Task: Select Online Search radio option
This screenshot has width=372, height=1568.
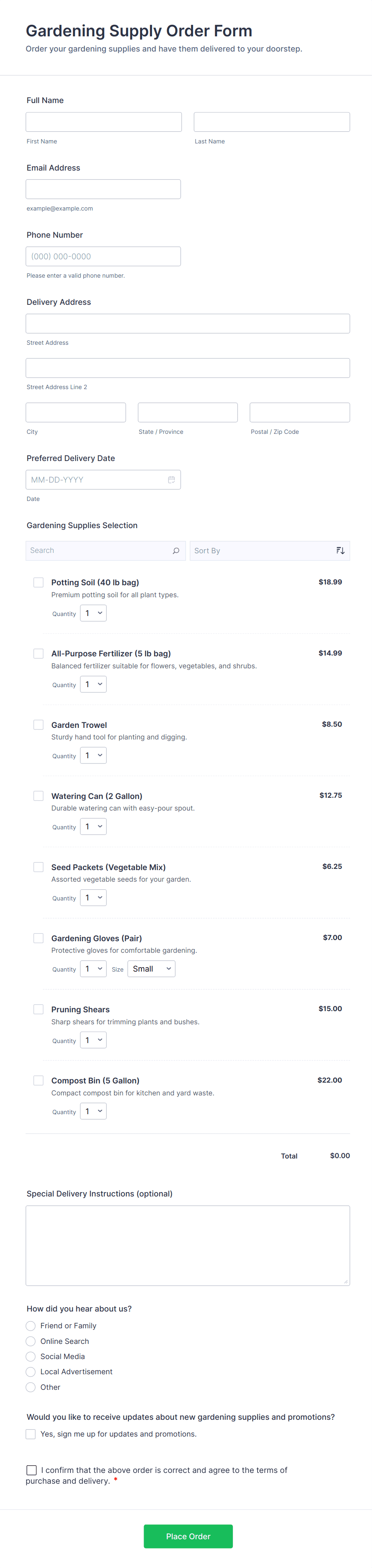Action: click(x=30, y=1341)
